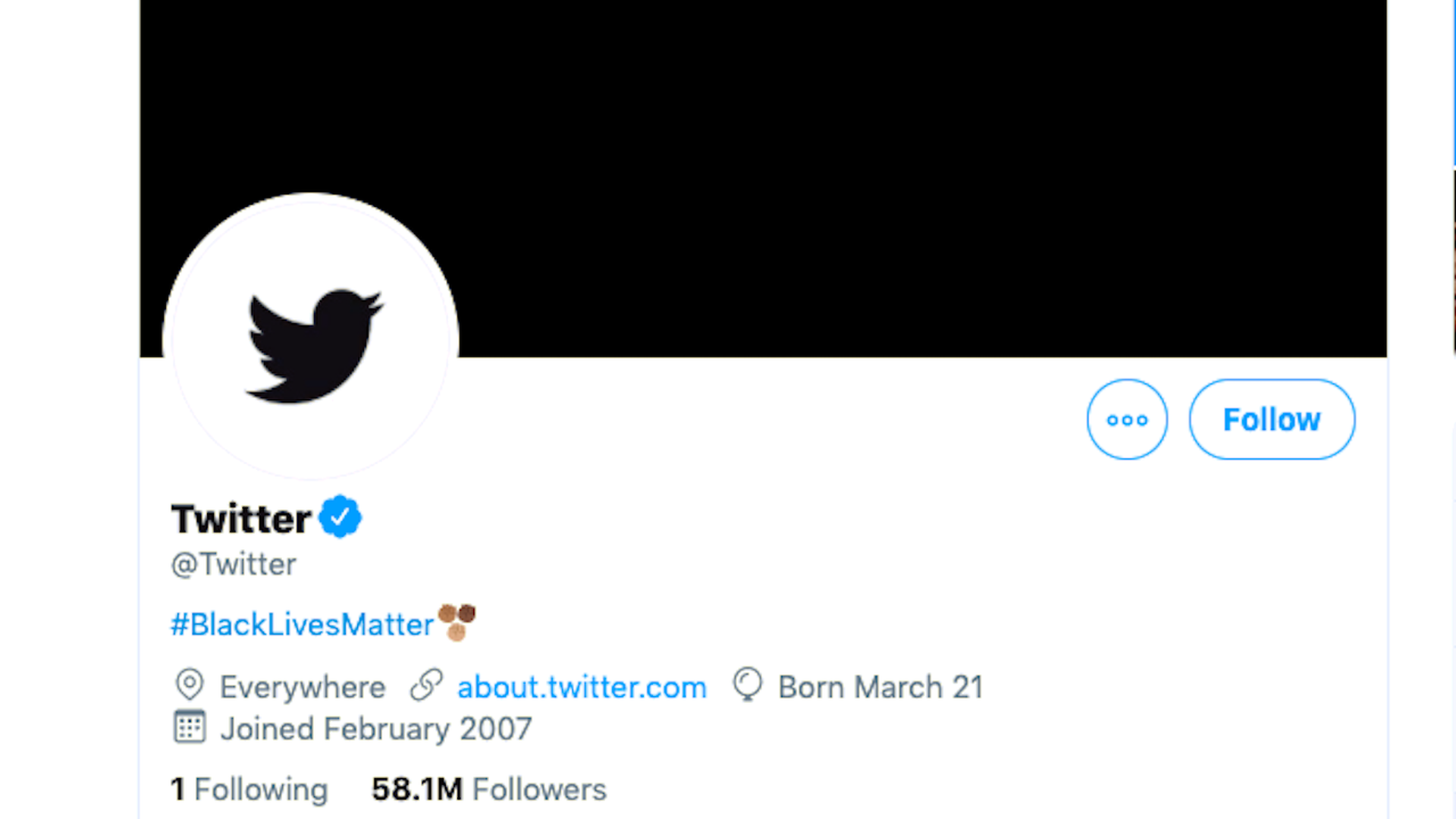Click the chain link icon
Image resolution: width=1456 pixels, height=819 pixels.
[426, 686]
